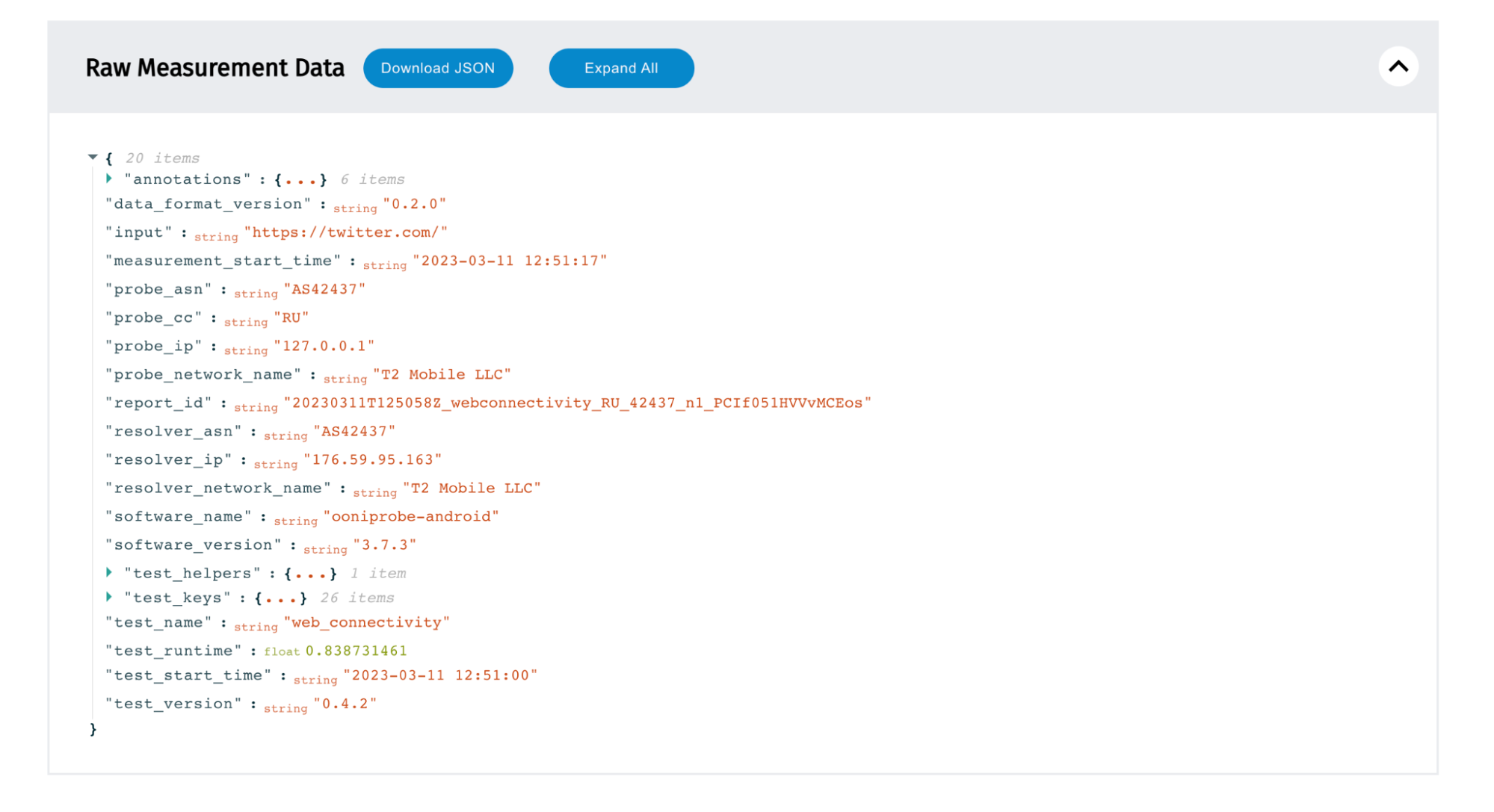Click the twitter.com input URL value
Screen dimensions: 1494x812
(346, 232)
